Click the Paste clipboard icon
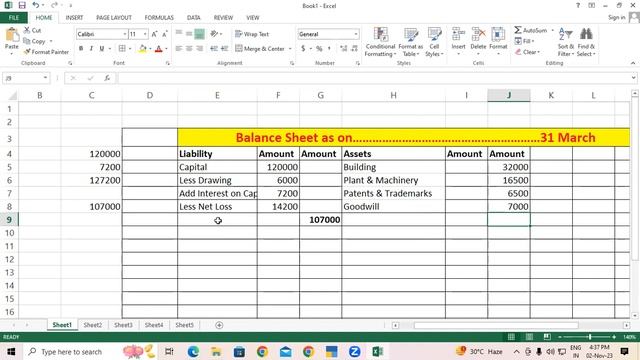 pos(12,36)
